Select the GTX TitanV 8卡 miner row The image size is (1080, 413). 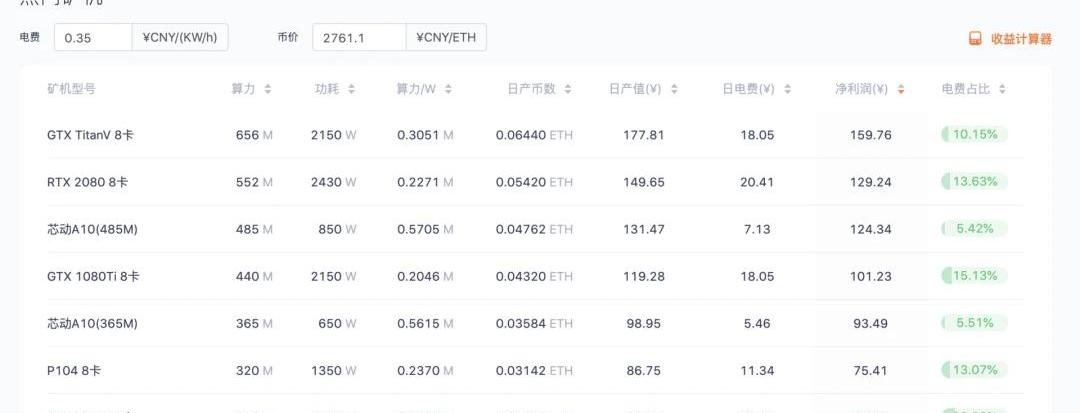(90, 135)
